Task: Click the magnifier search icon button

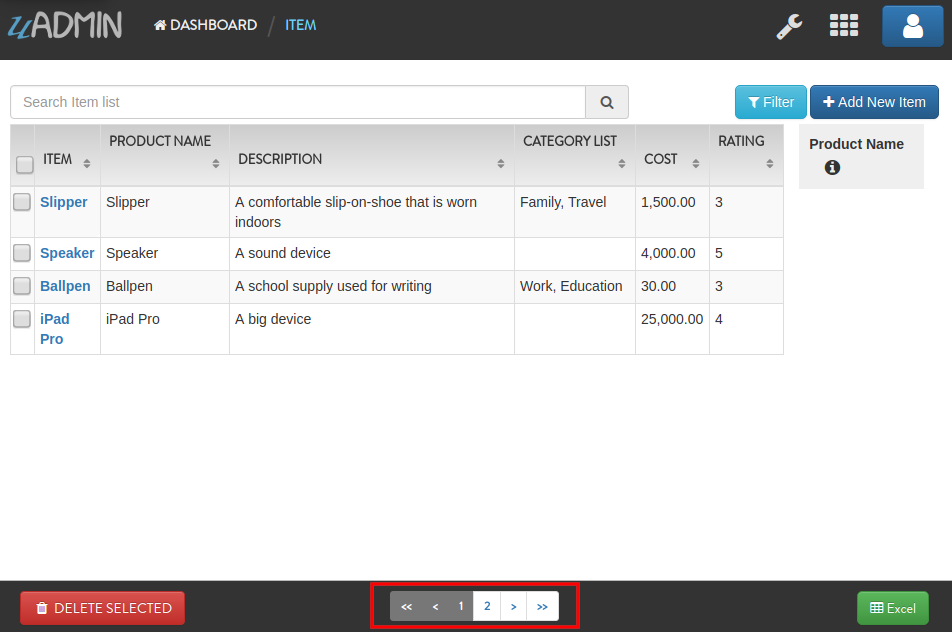Action: (607, 102)
